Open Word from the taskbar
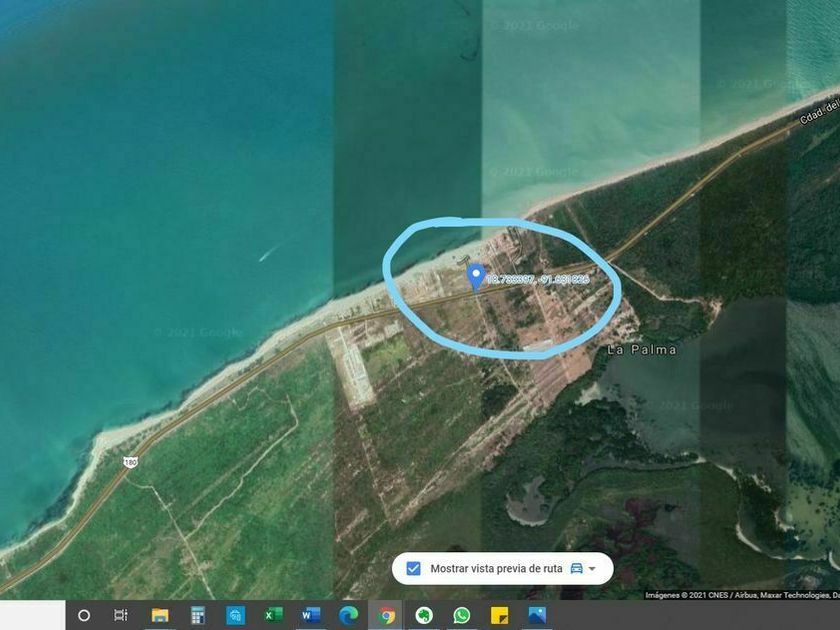 (311, 616)
